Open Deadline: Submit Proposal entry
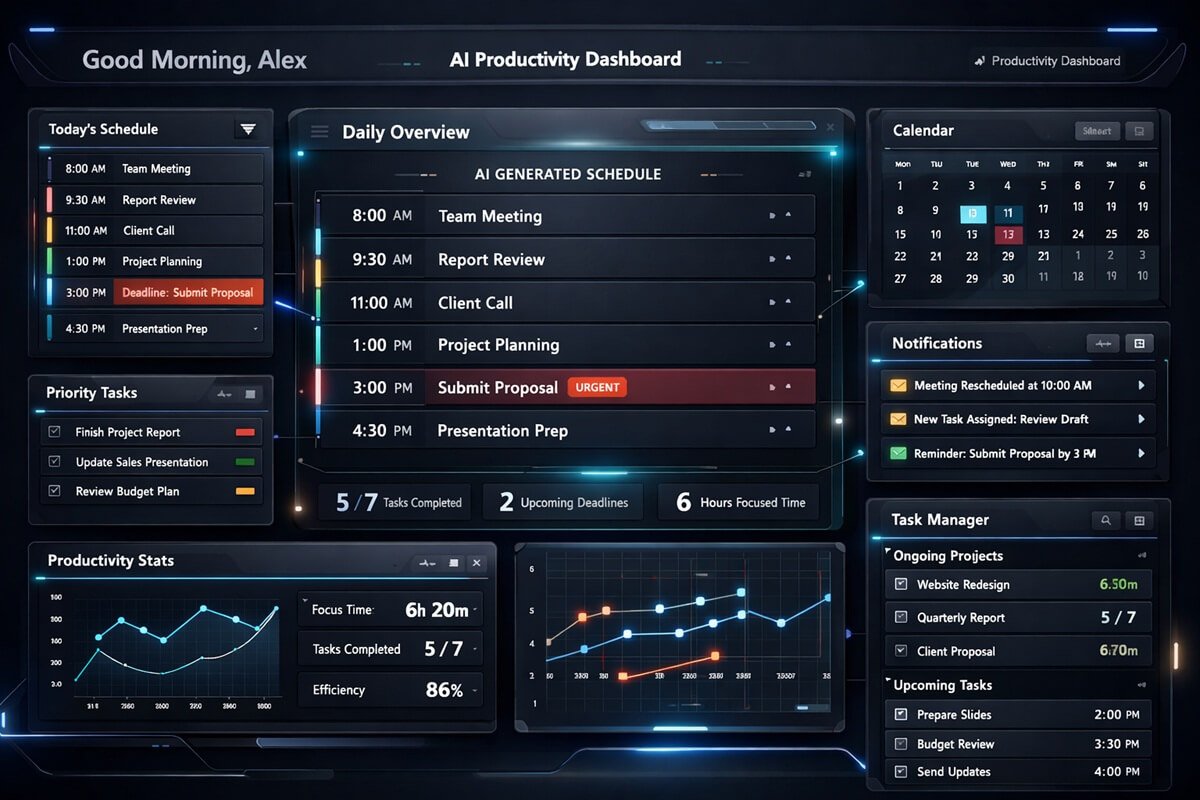 189,292
